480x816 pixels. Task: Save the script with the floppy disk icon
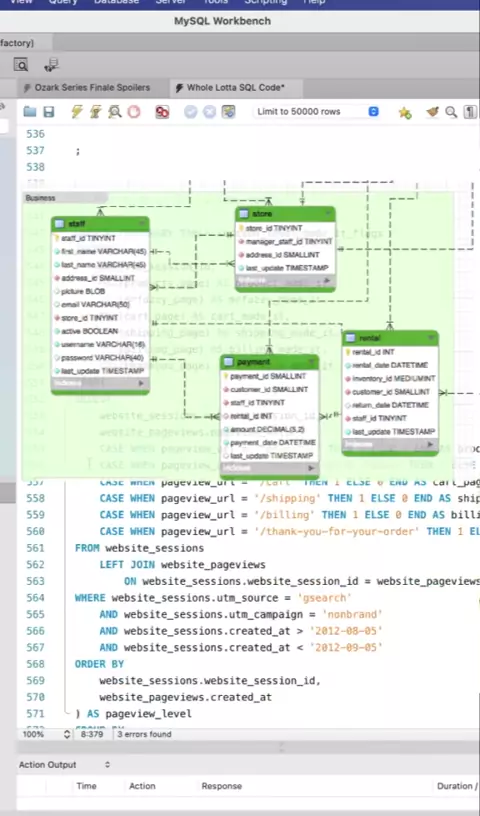[48, 111]
